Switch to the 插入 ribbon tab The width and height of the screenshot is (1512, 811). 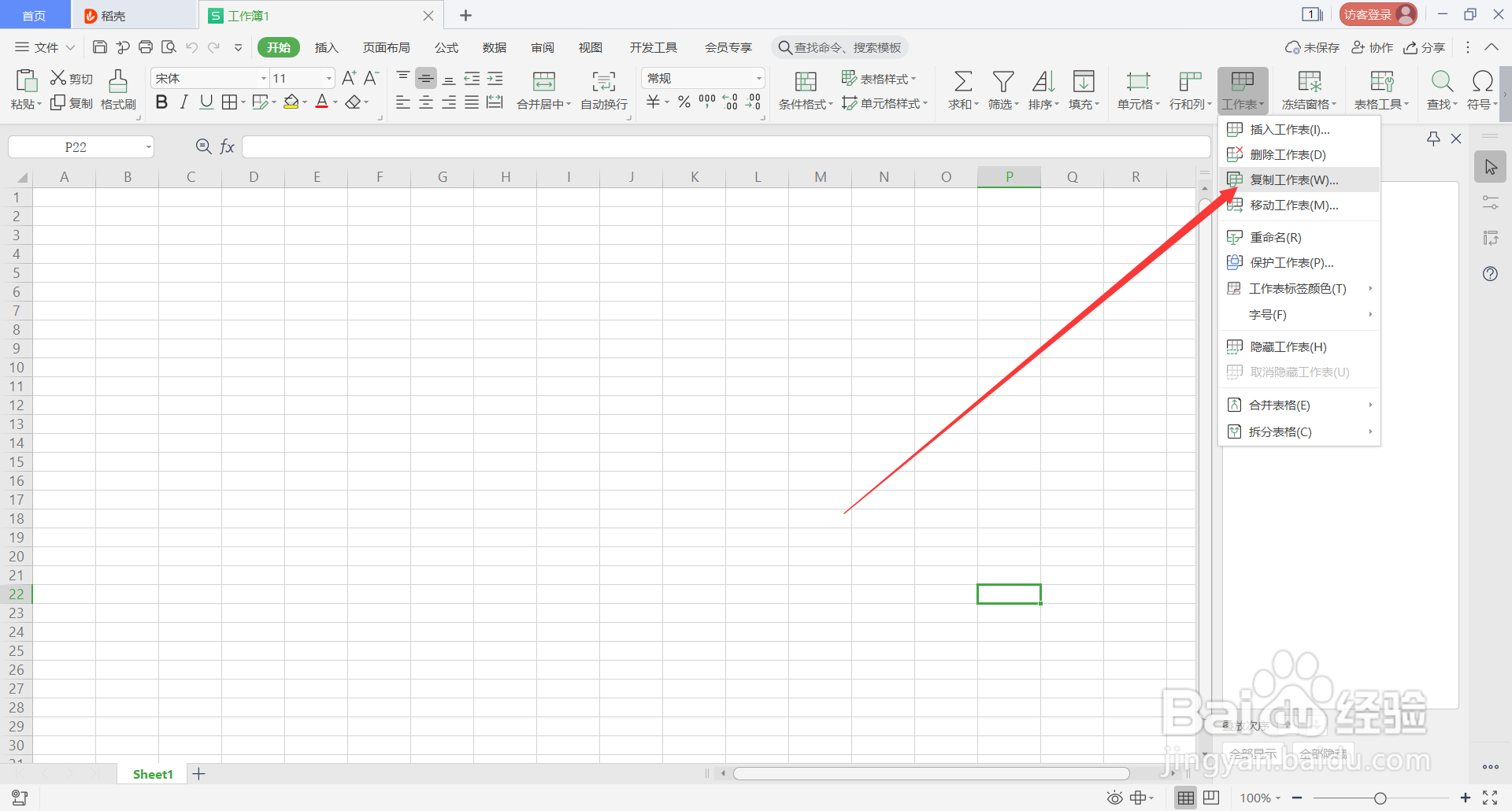(x=326, y=47)
